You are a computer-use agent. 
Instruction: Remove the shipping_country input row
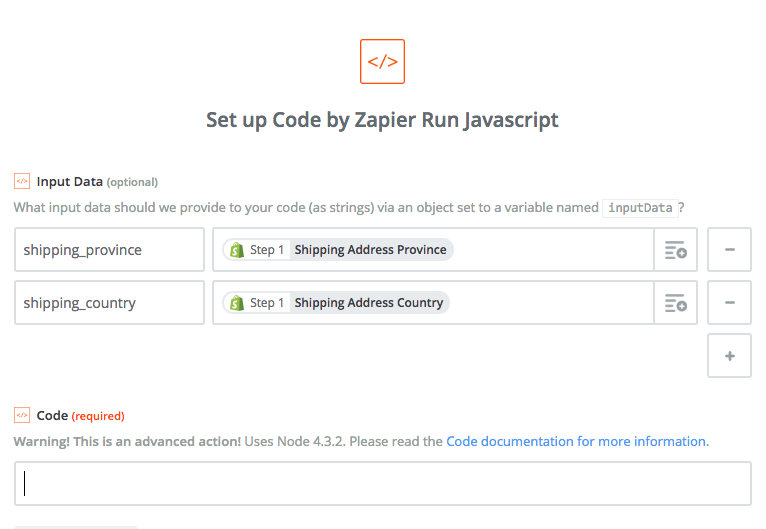pyautogui.click(x=729, y=303)
